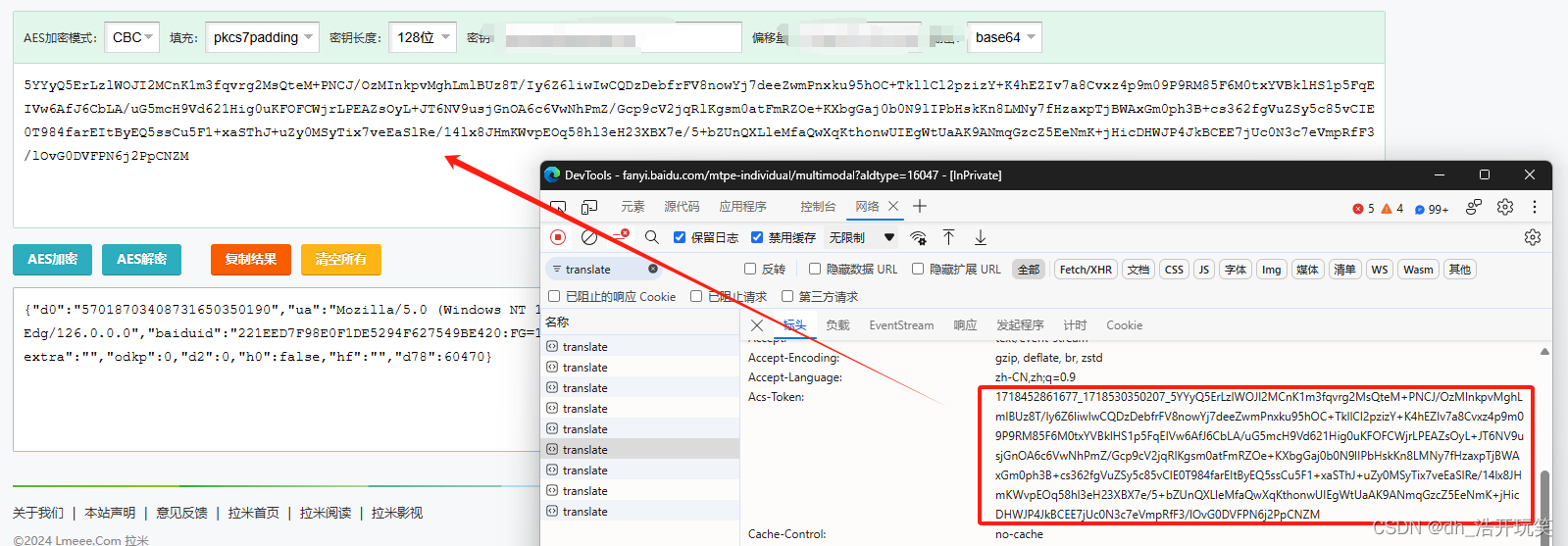Switch to Console (控制台) tab
The width and height of the screenshot is (1568, 546).
(818, 207)
